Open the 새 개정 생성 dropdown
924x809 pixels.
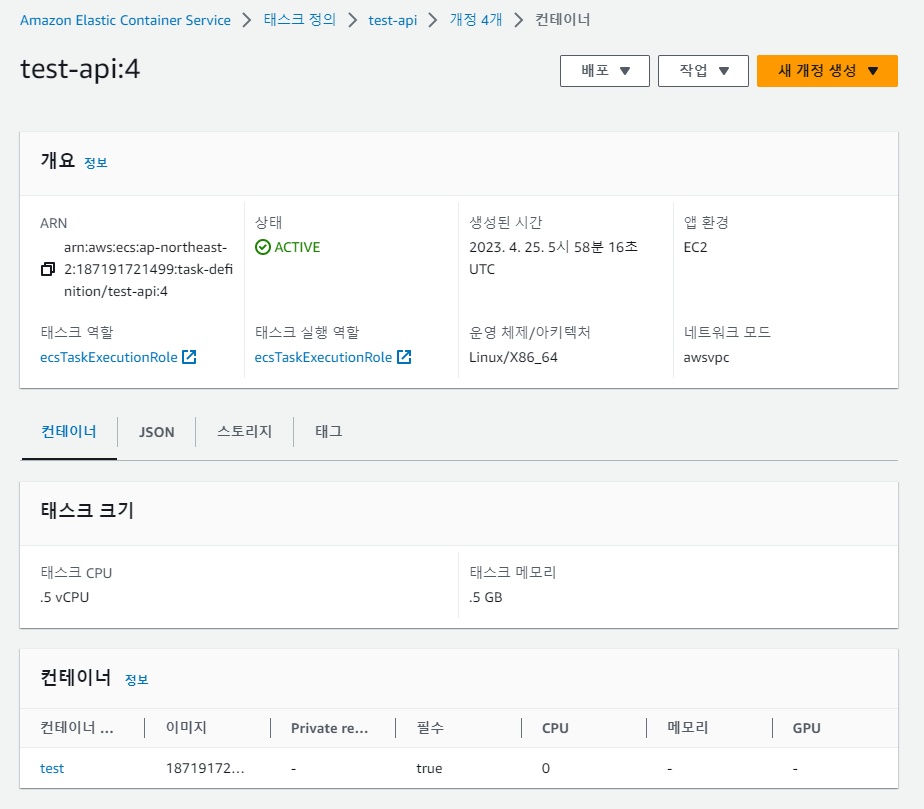827,71
